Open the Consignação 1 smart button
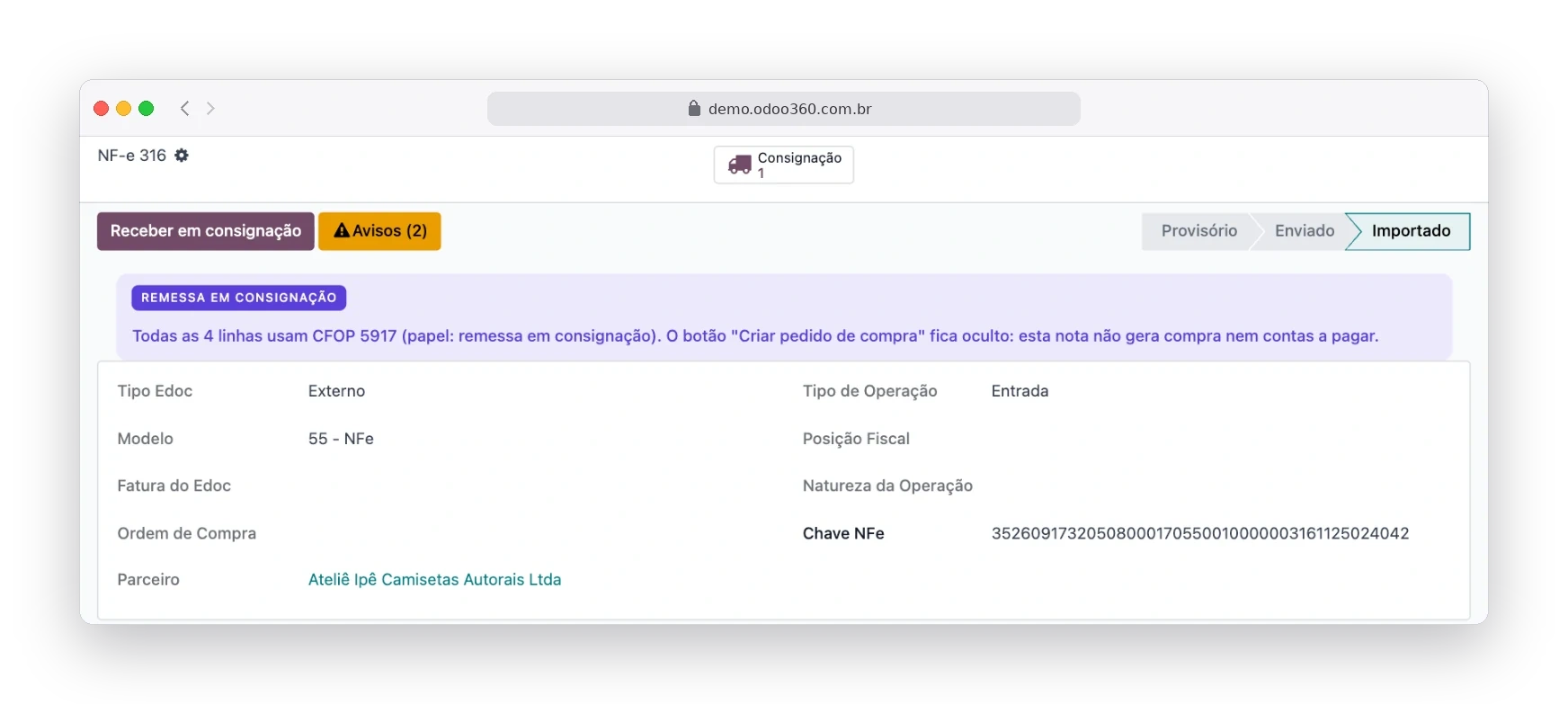Viewport: 1568px width, 704px height. 784,165
